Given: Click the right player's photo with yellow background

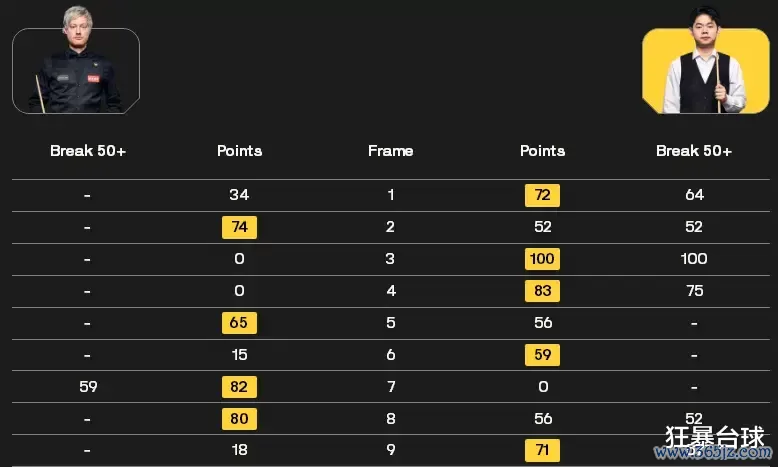Looking at the screenshot, I should (704, 71).
